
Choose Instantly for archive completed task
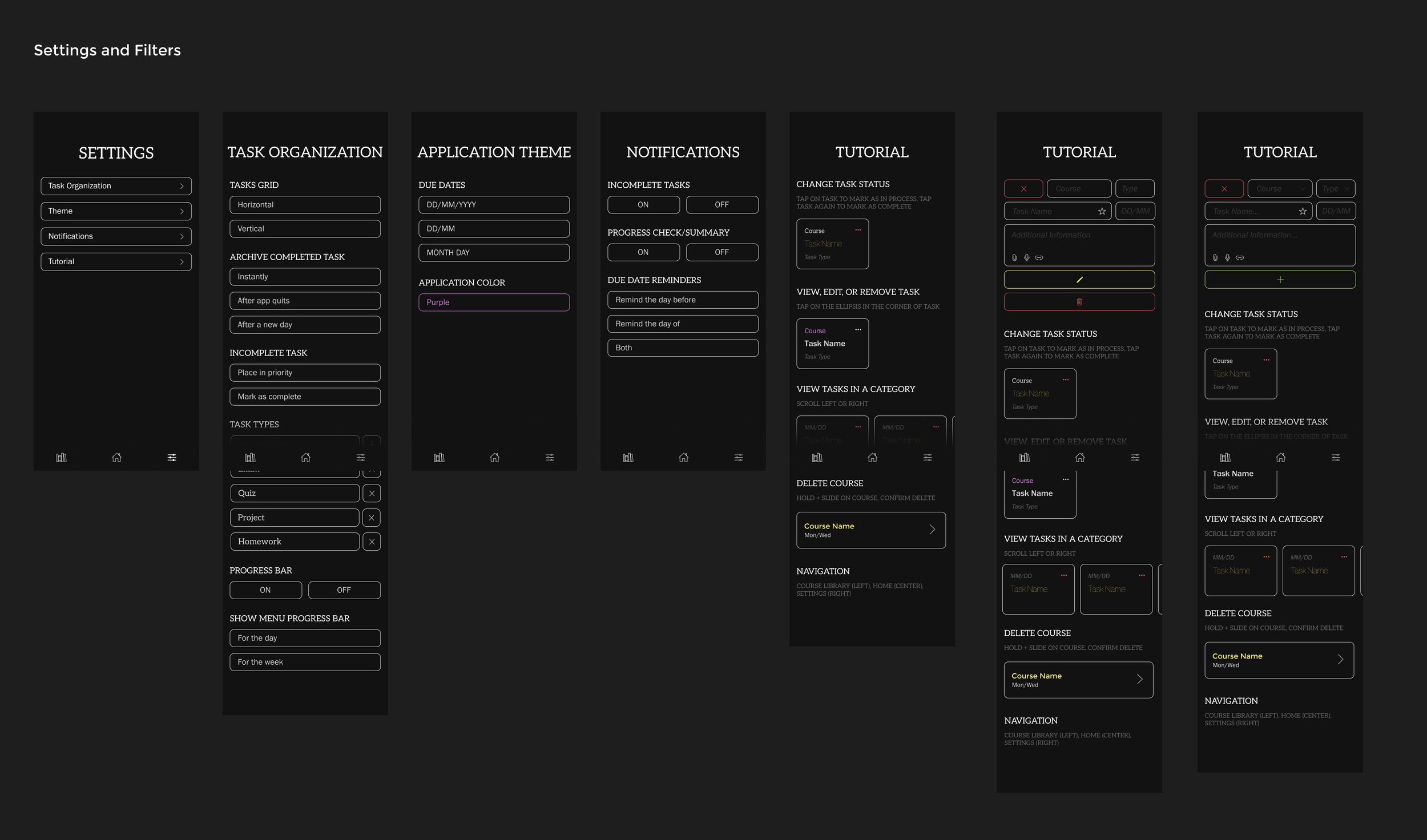(305, 277)
